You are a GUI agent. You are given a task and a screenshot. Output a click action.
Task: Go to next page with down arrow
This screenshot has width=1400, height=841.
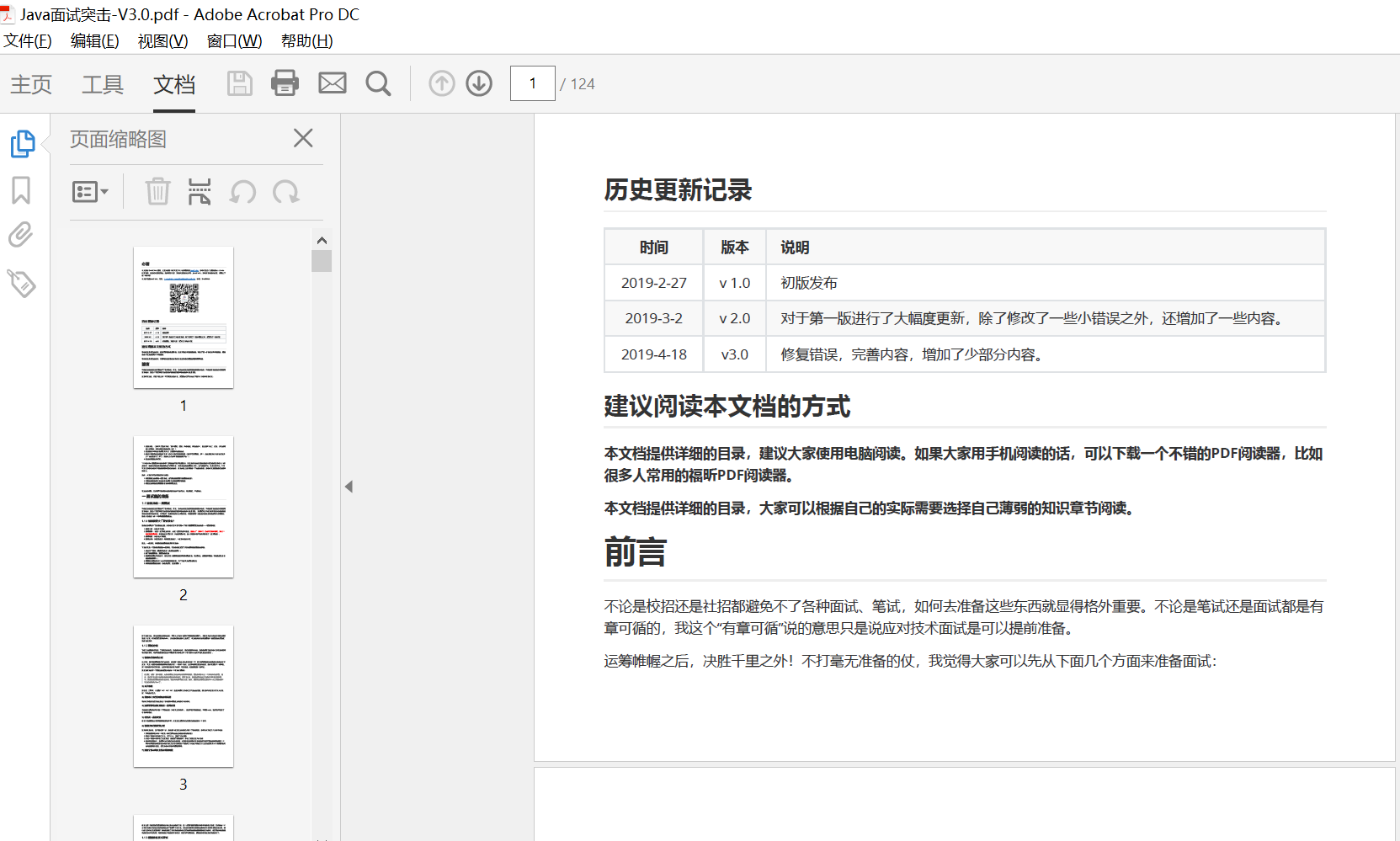point(479,83)
